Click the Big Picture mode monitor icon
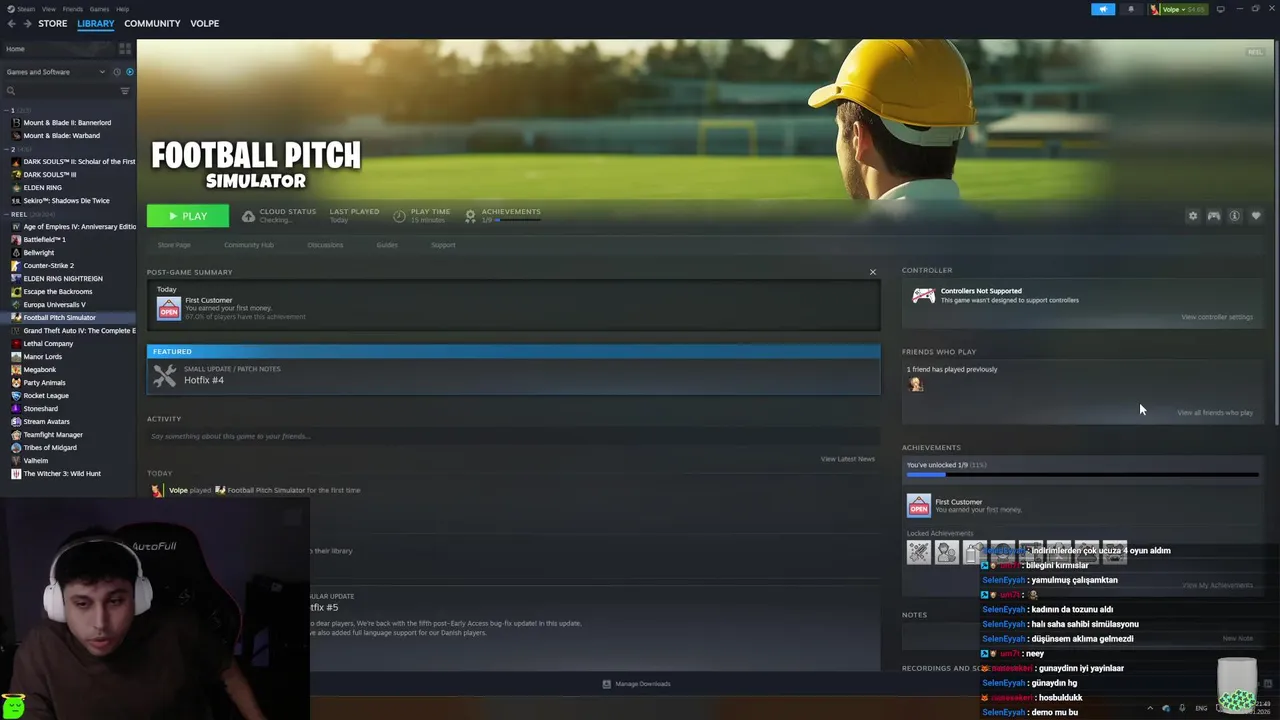The width and height of the screenshot is (1280, 720). click(x=1220, y=9)
